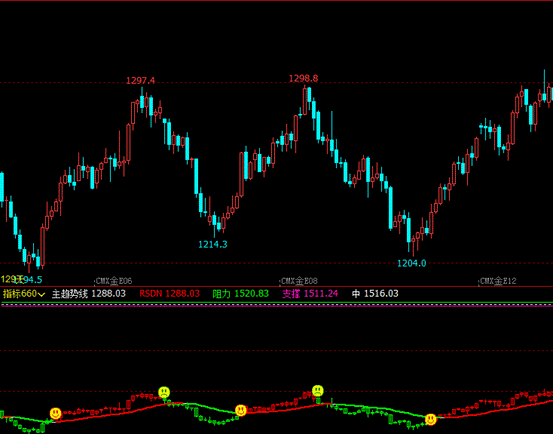Click the CMX金E06 contract marker
The width and height of the screenshot is (553, 434).
point(113,281)
